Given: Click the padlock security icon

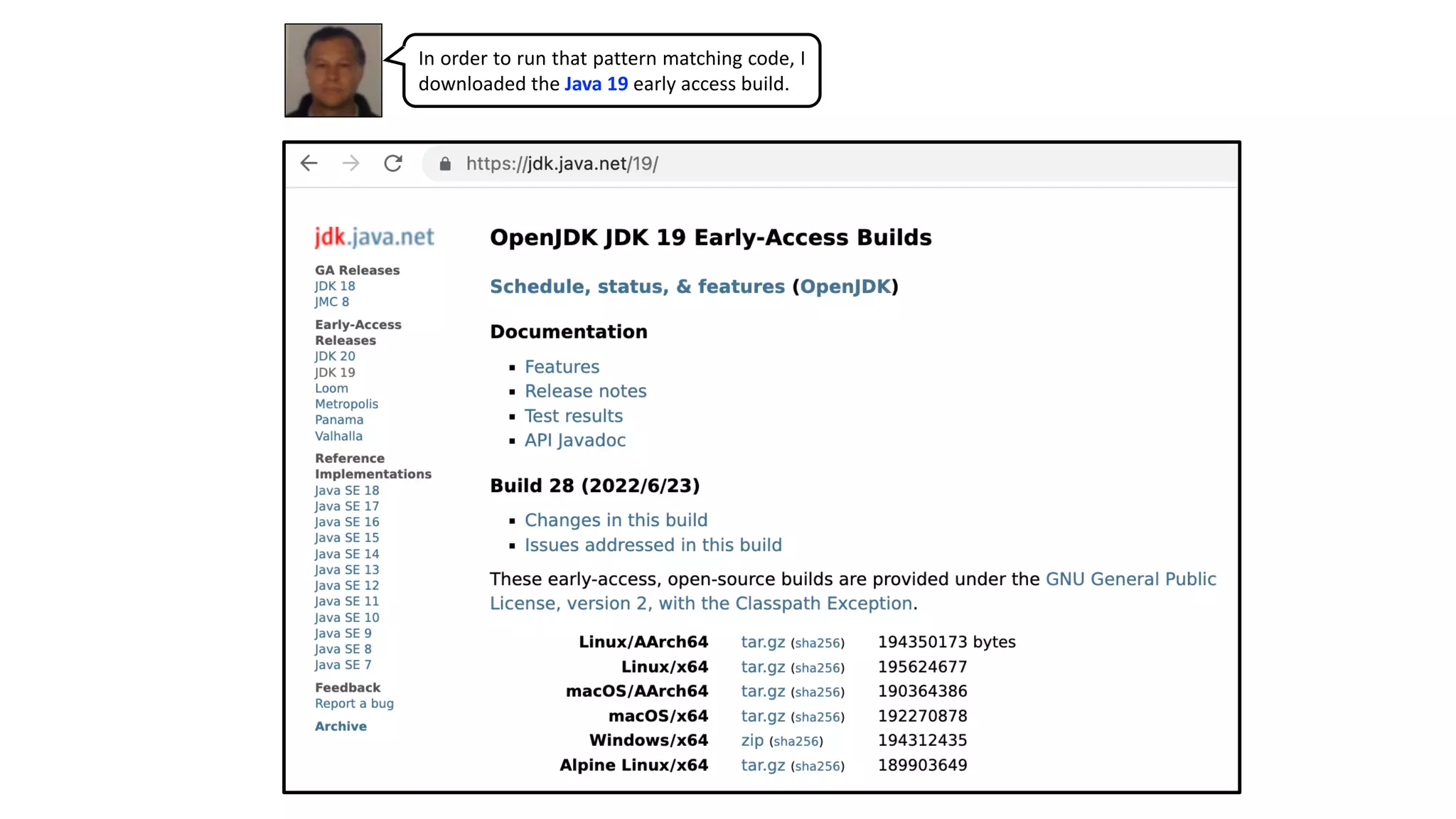Looking at the screenshot, I should (x=445, y=164).
